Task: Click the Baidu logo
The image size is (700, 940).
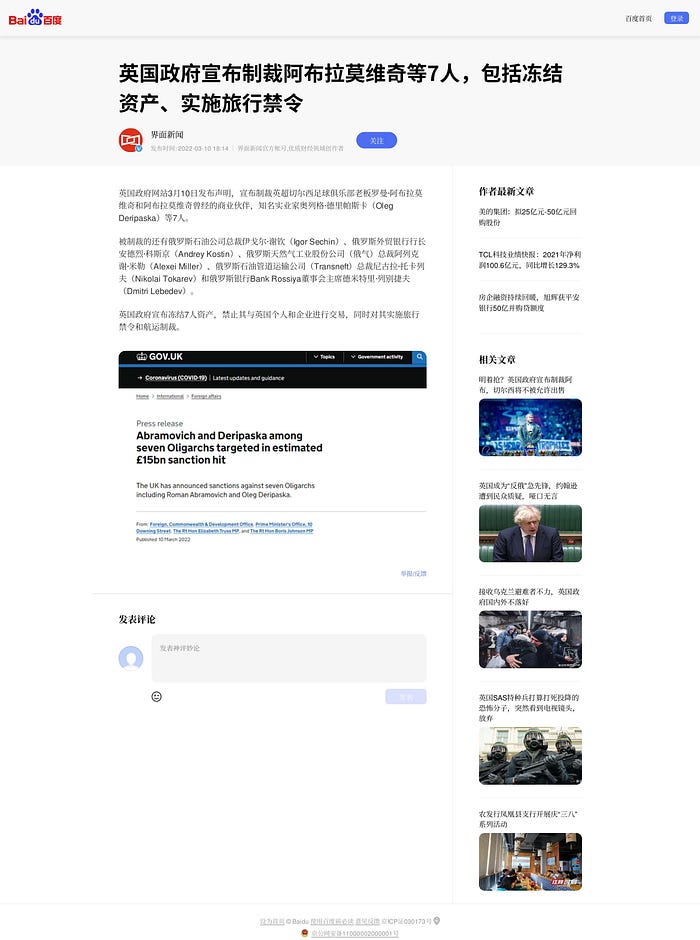Action: (35, 18)
